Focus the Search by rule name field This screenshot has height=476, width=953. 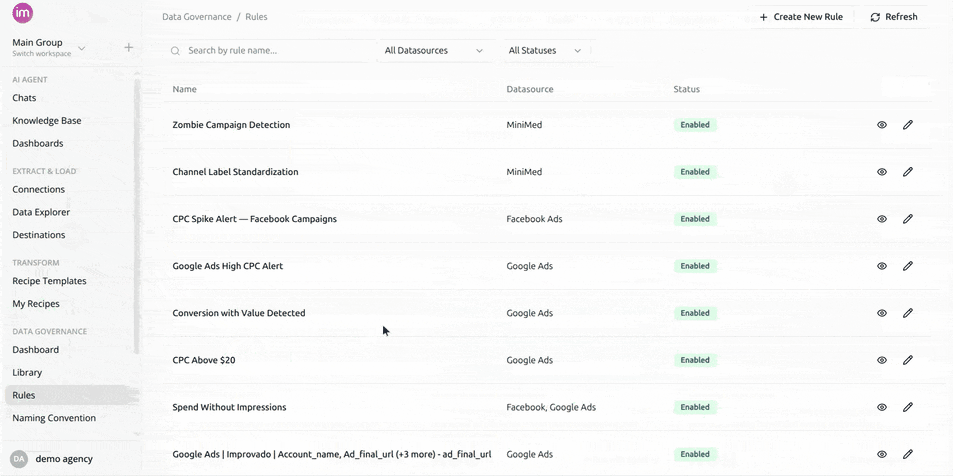click(270, 50)
